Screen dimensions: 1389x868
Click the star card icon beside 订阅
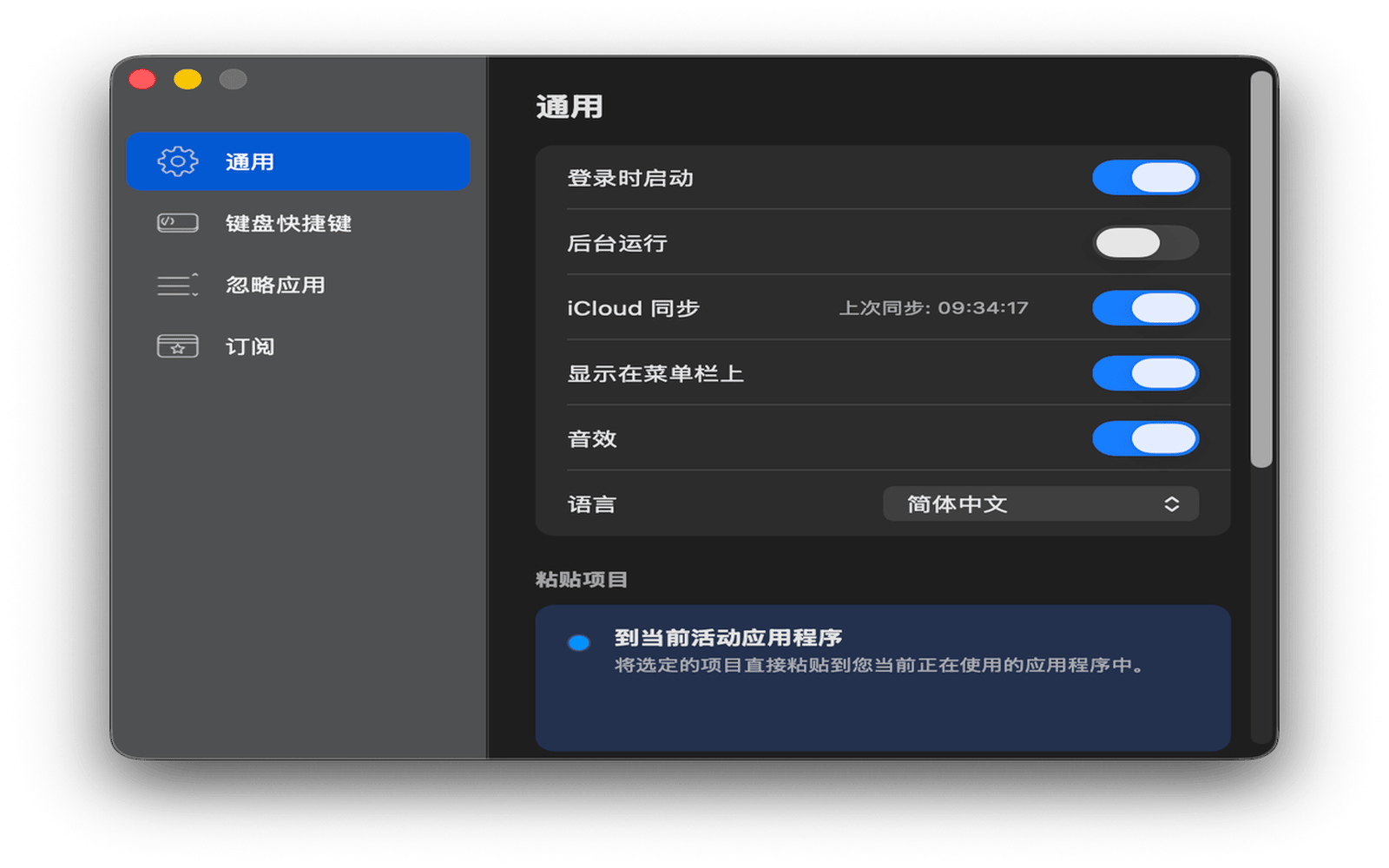177,346
